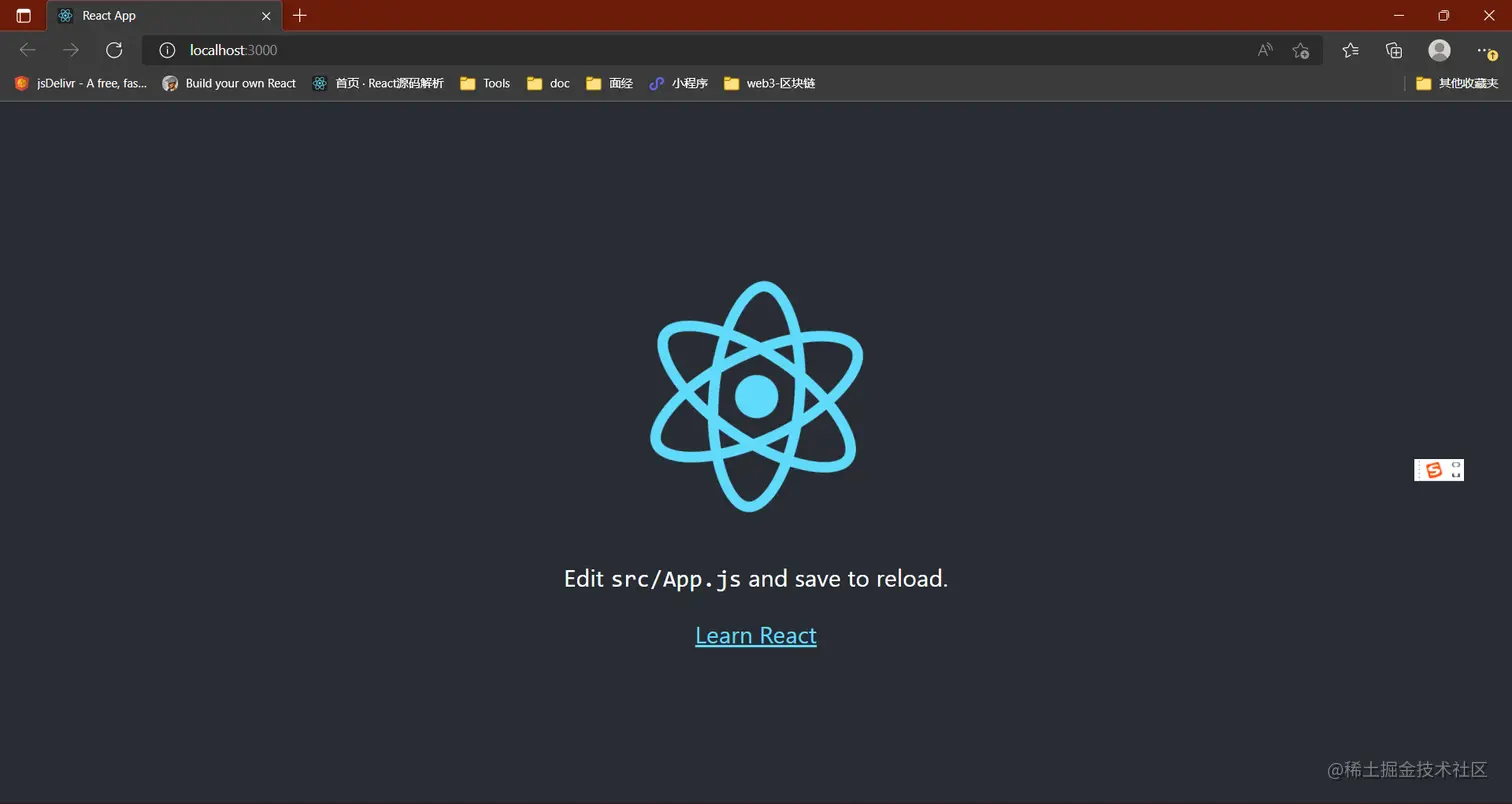The image size is (1512, 804).
Task: Expand the web3-区块链 bookmark folder
Action: [769, 83]
